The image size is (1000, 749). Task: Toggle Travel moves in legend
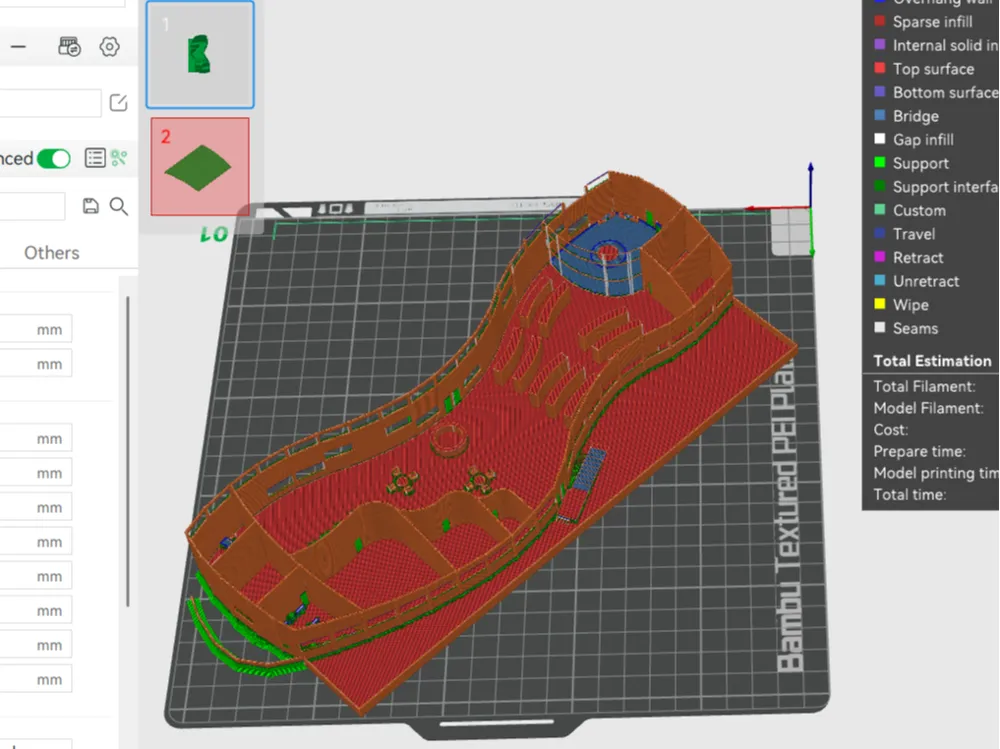coord(906,234)
